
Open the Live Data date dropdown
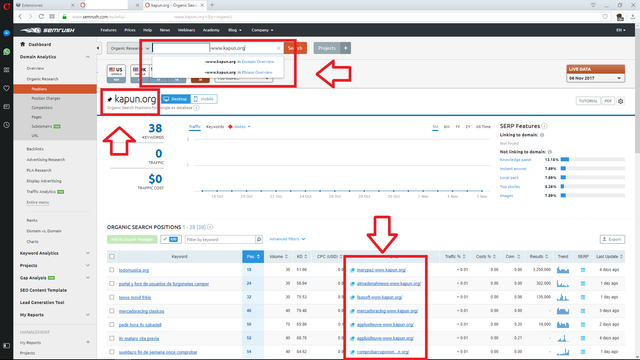click(x=595, y=78)
